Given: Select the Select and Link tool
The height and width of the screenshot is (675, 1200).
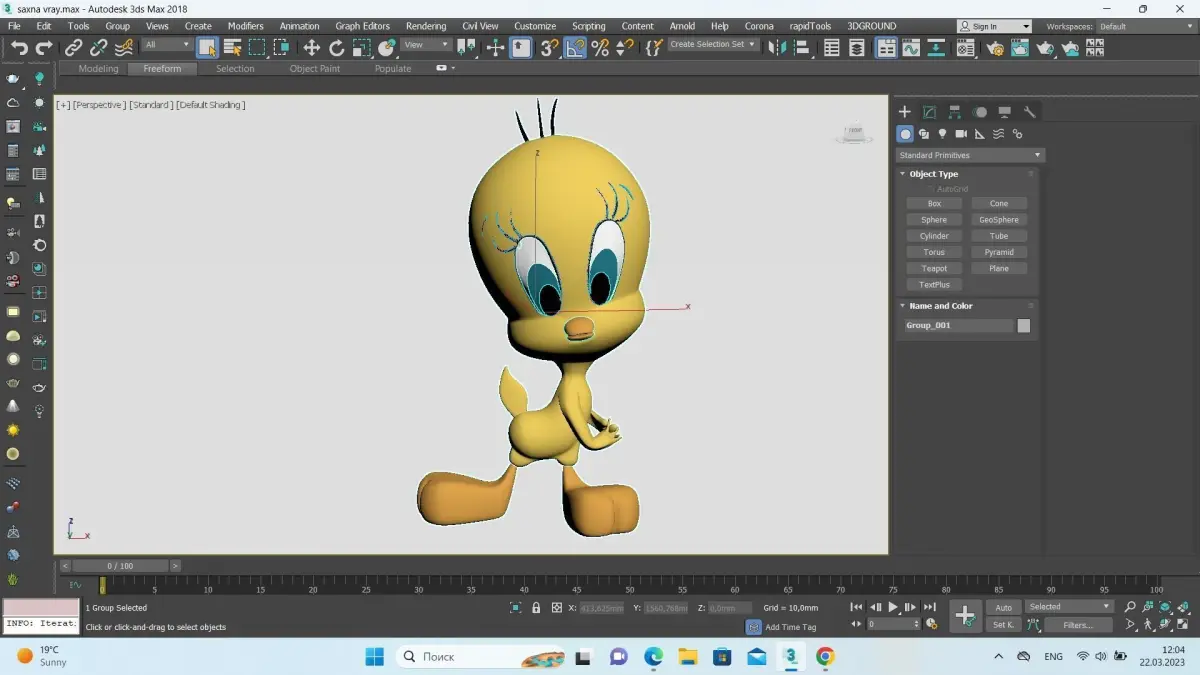Looking at the screenshot, I should click(74, 47).
